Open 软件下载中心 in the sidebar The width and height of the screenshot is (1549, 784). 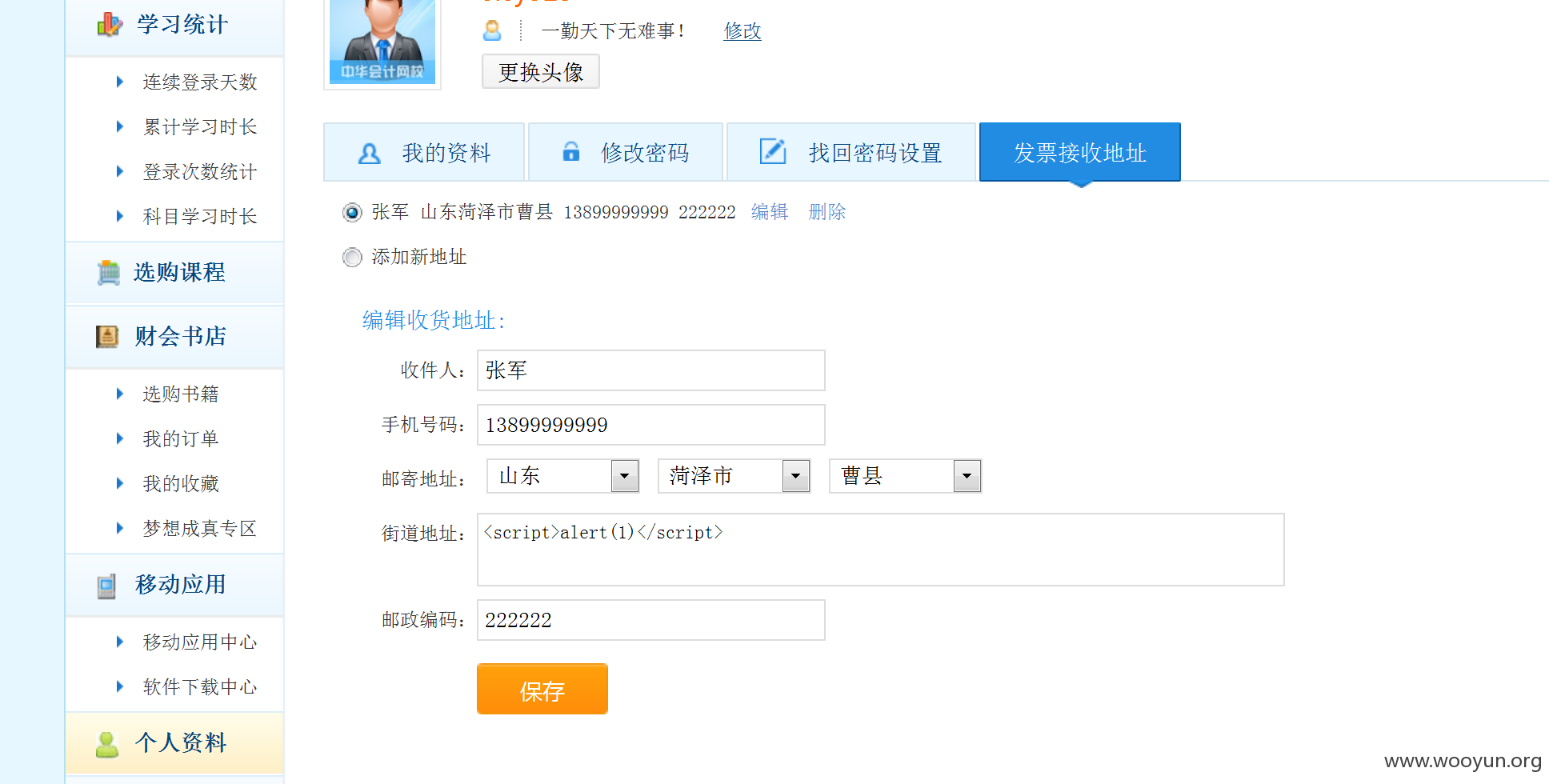click(200, 686)
